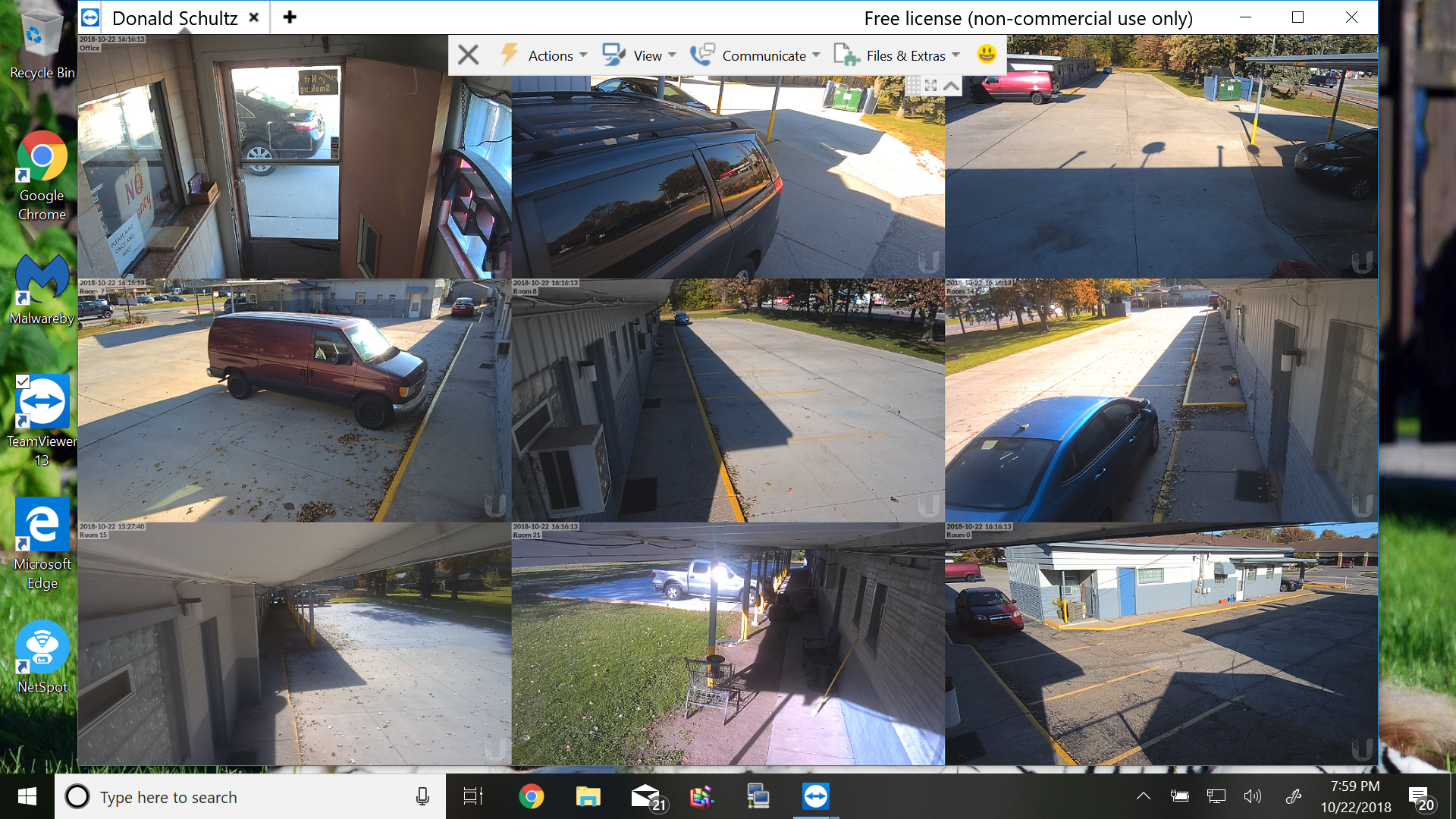Screen dimensions: 1456x819
Task: Click the Communicate menu button
Action: click(x=756, y=55)
